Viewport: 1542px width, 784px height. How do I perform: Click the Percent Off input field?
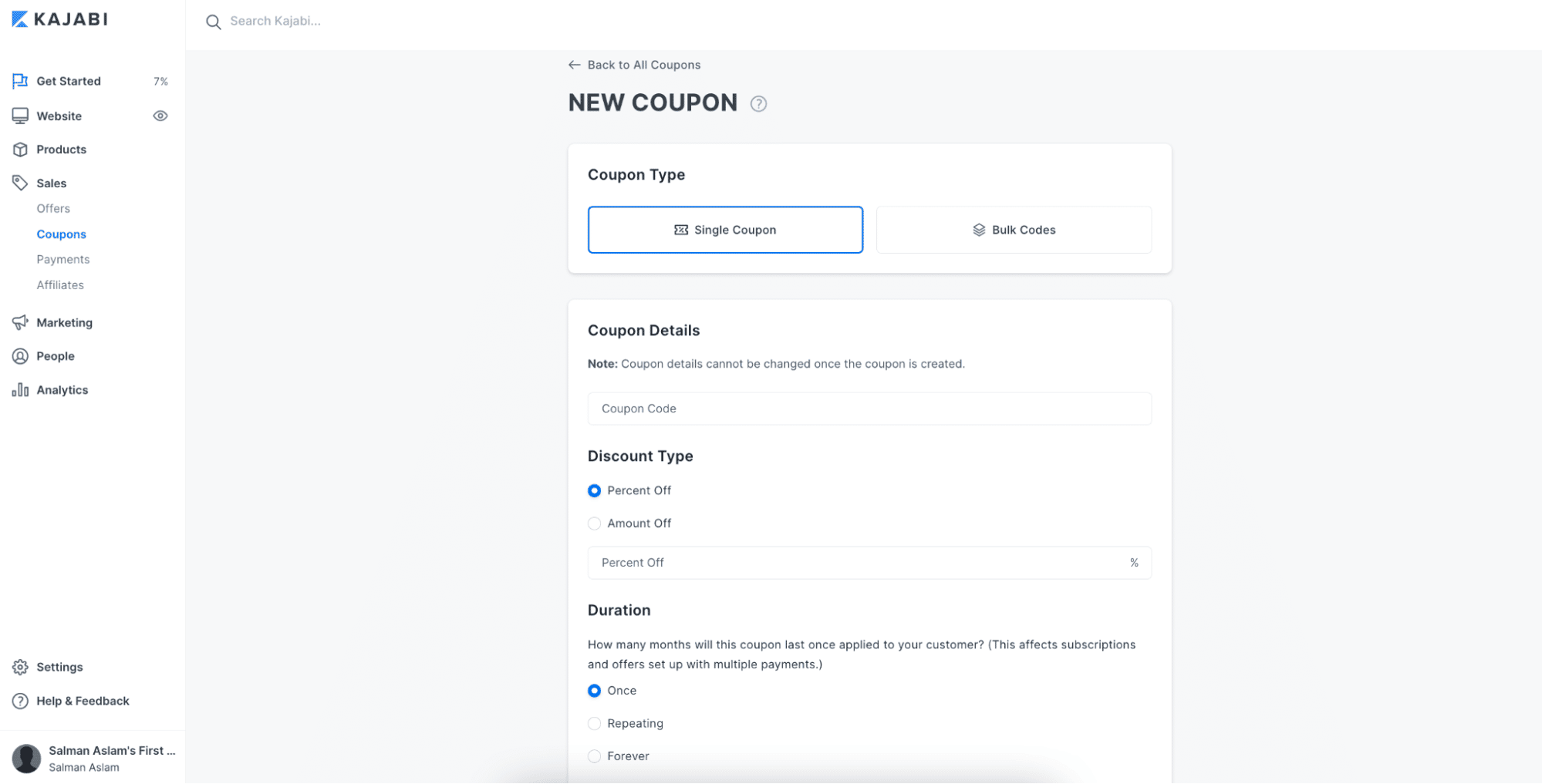pyautogui.click(x=869, y=563)
